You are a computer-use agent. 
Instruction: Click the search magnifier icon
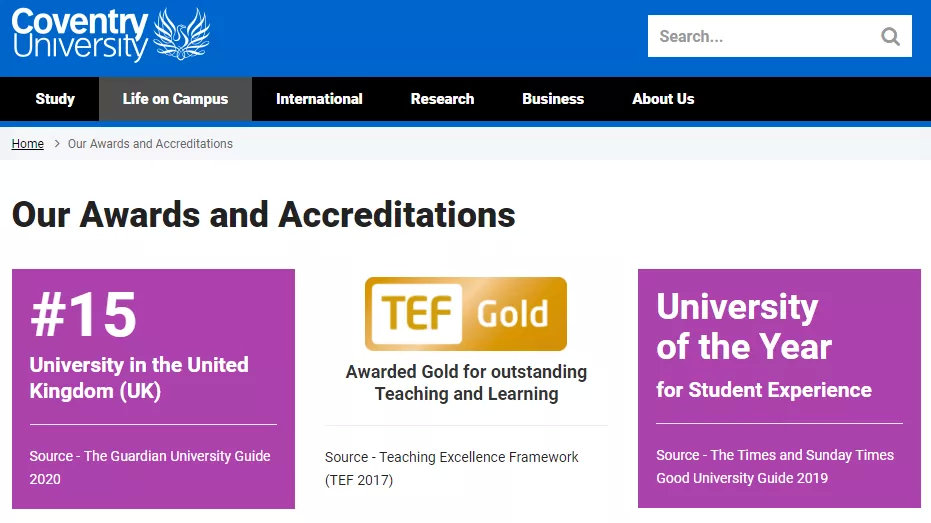(x=890, y=37)
